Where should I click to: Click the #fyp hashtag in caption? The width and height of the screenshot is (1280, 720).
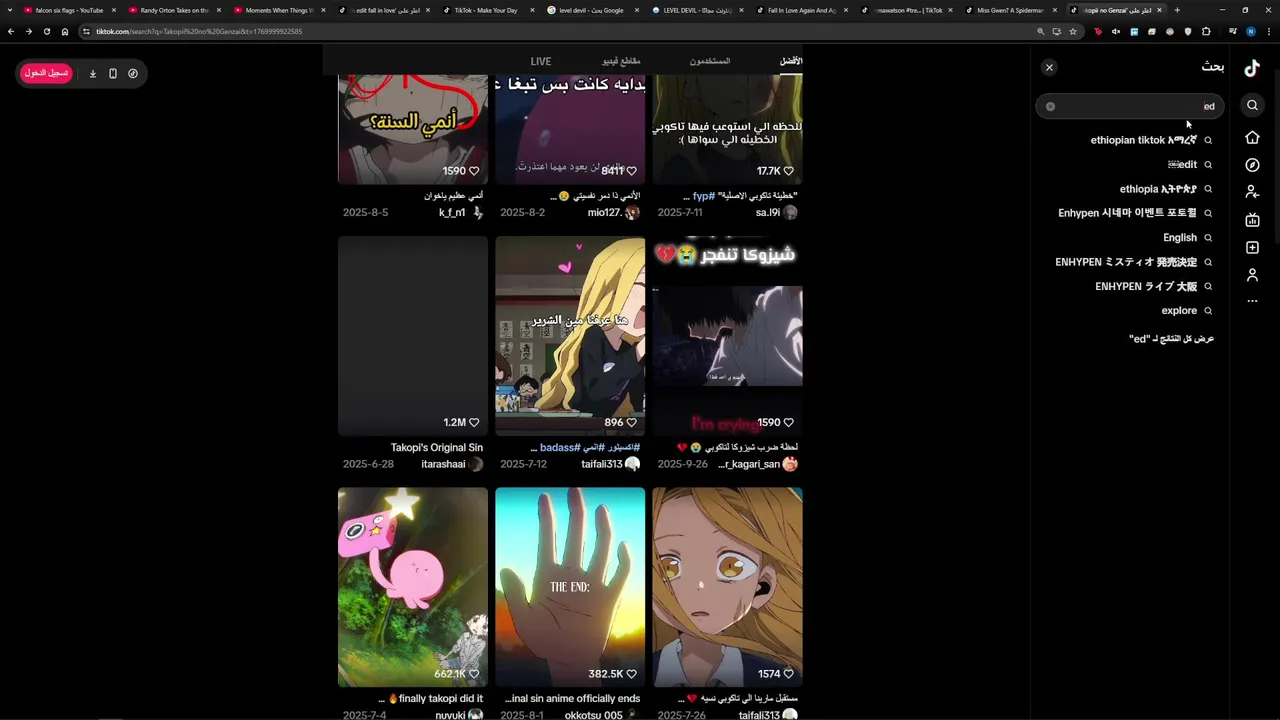pyautogui.click(x=704, y=196)
